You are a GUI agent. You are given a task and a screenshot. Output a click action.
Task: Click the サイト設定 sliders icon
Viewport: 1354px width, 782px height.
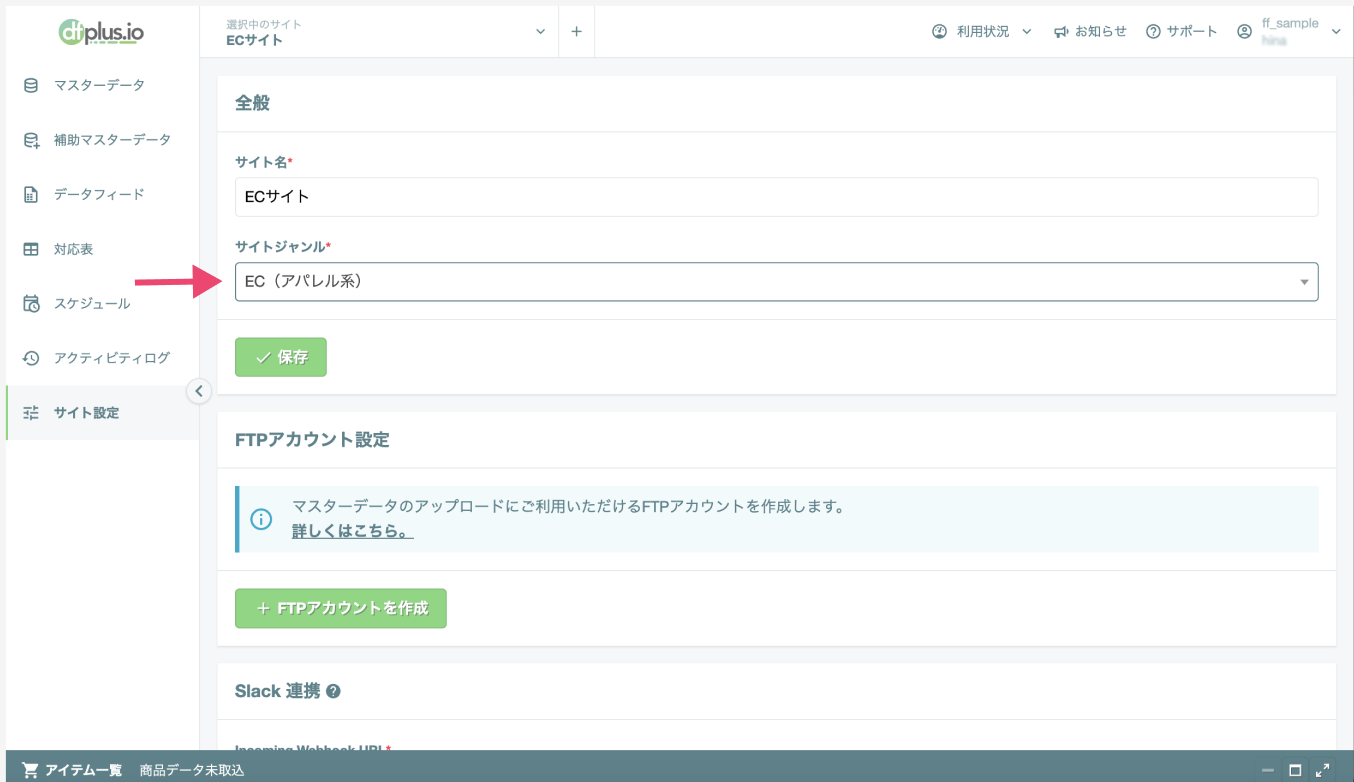tap(31, 412)
